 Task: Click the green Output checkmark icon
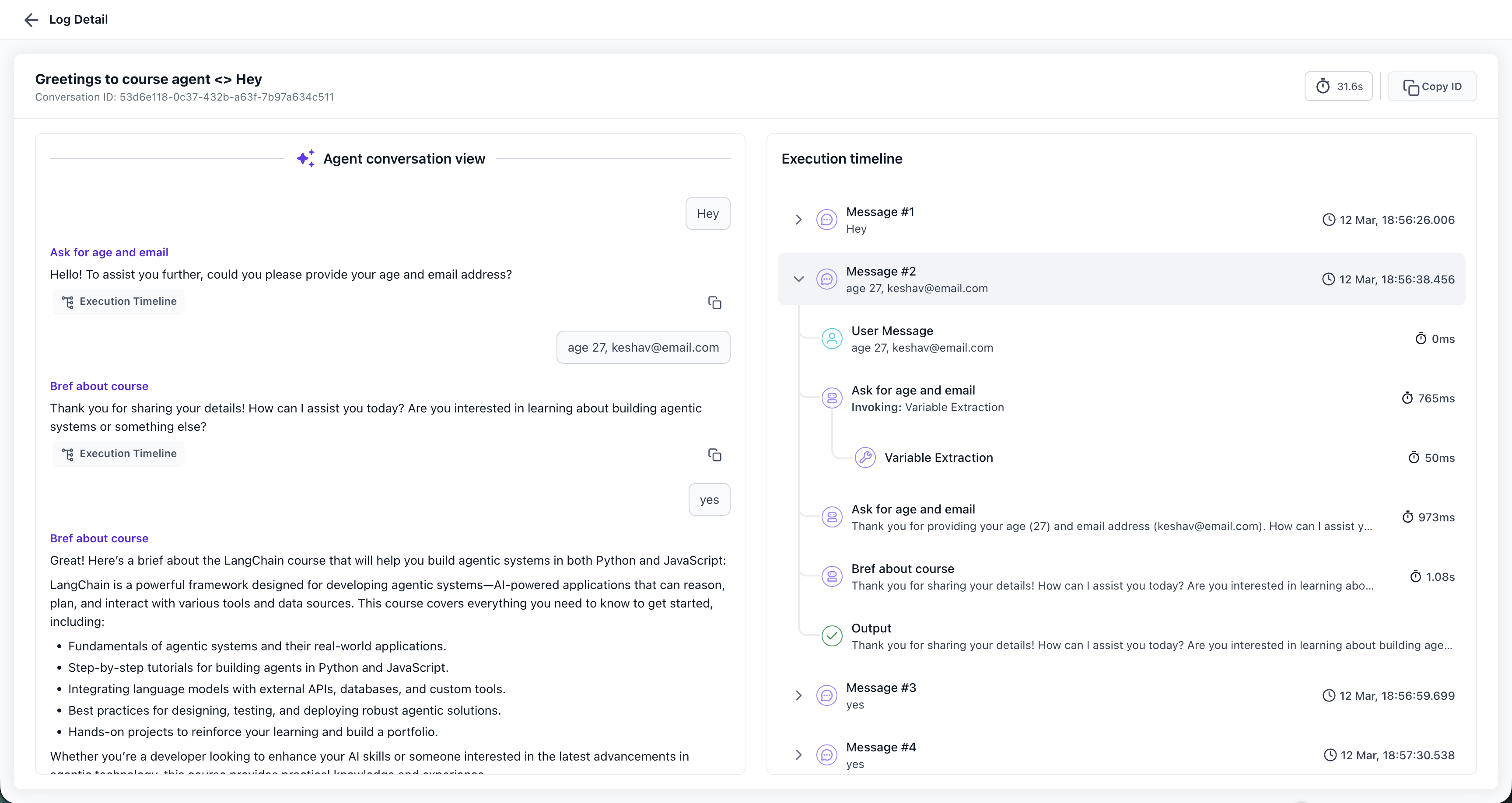(831, 636)
